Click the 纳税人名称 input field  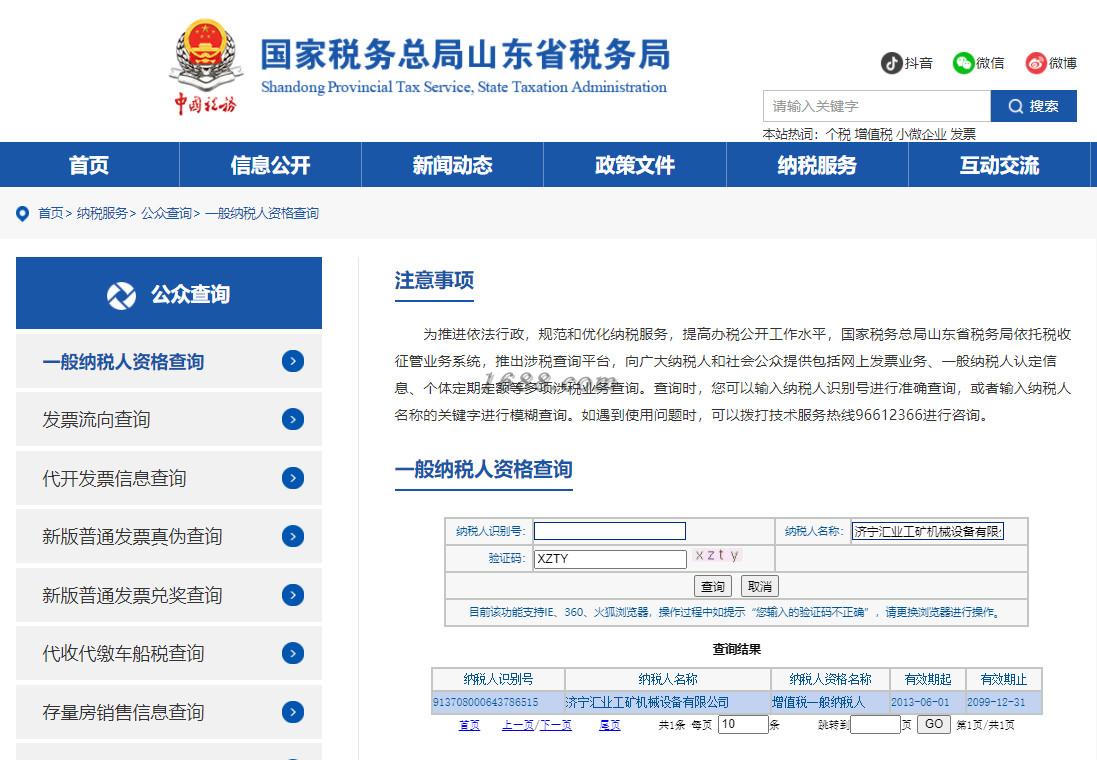[928, 531]
